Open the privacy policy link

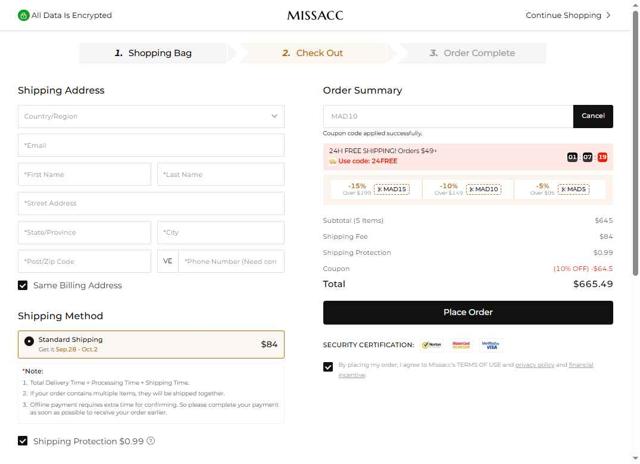click(535, 365)
